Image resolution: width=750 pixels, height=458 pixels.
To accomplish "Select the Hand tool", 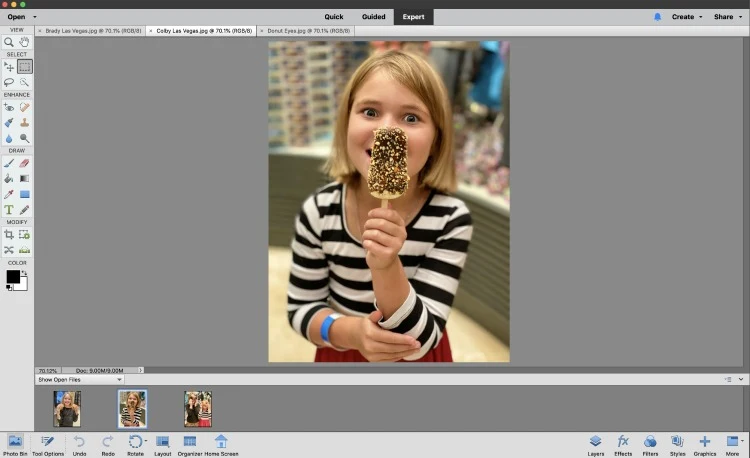I will coord(24,43).
